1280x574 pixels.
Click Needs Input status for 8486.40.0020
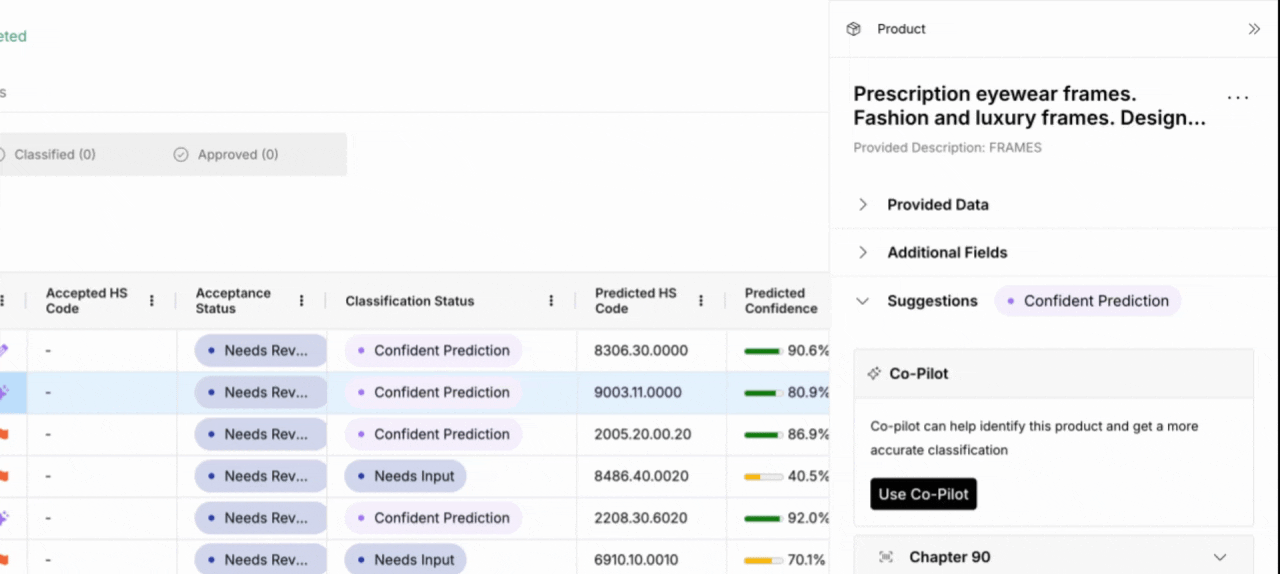[x=405, y=476]
